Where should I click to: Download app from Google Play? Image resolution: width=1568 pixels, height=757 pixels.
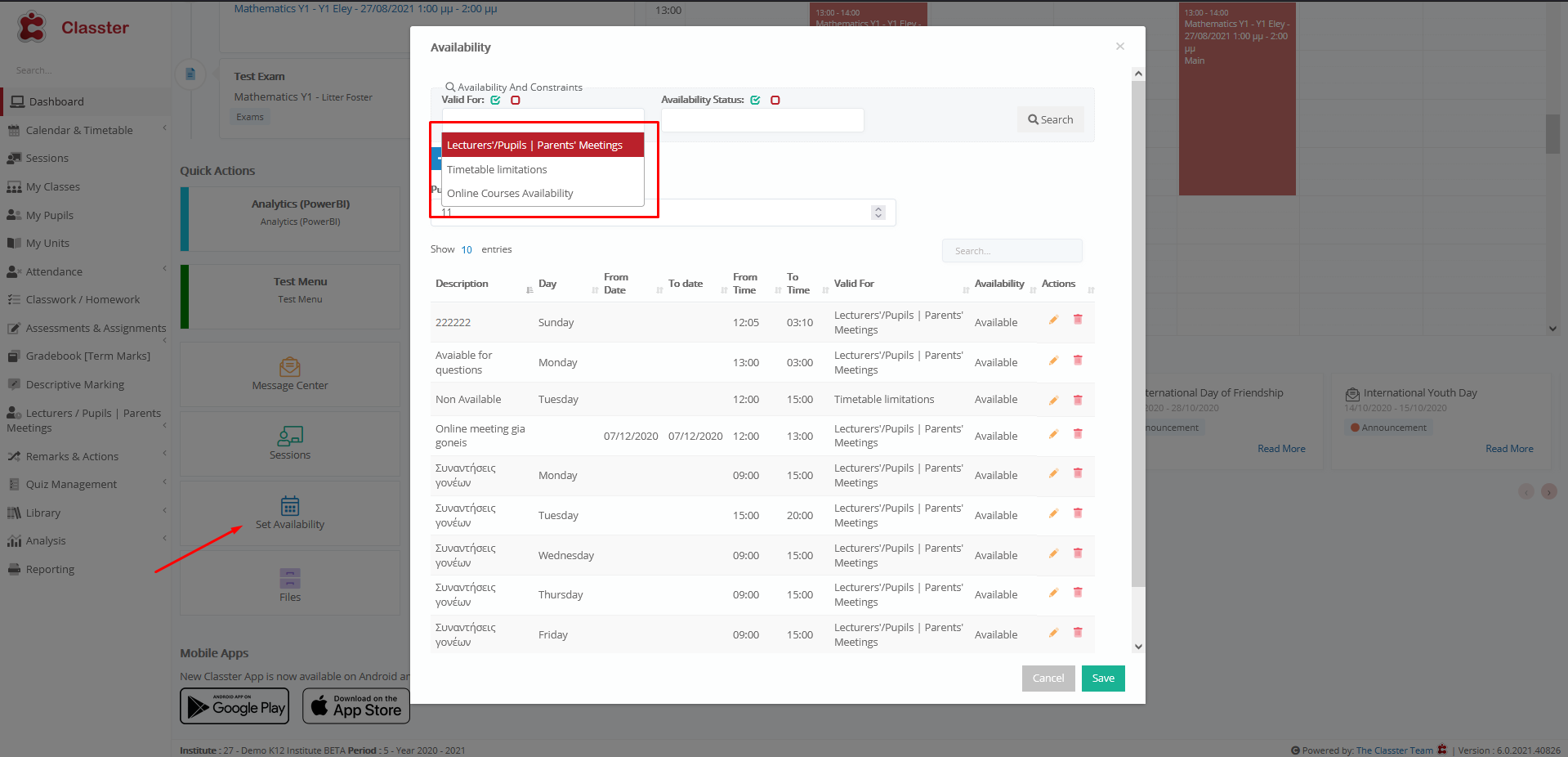click(235, 705)
